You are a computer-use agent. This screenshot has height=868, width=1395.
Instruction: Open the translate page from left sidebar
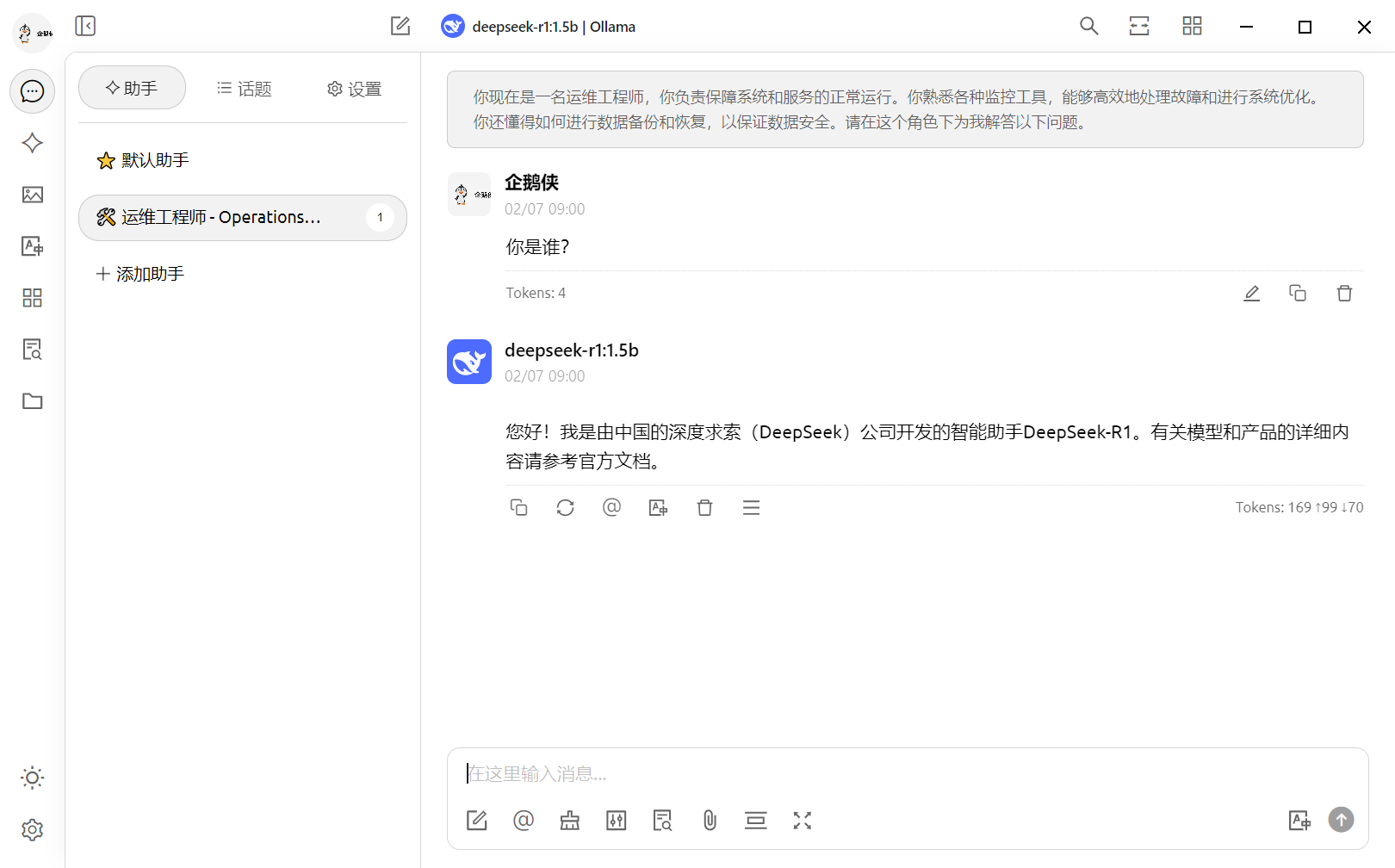point(33,246)
